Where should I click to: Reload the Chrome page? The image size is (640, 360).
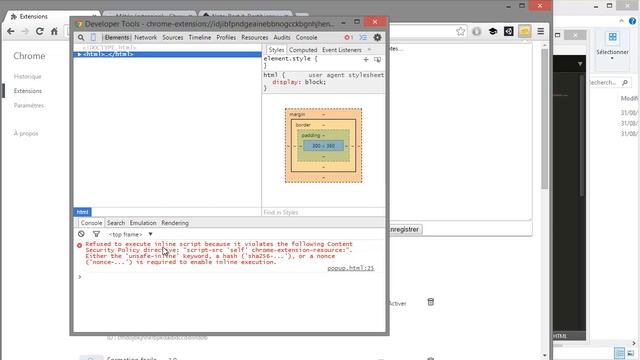pos(39,31)
